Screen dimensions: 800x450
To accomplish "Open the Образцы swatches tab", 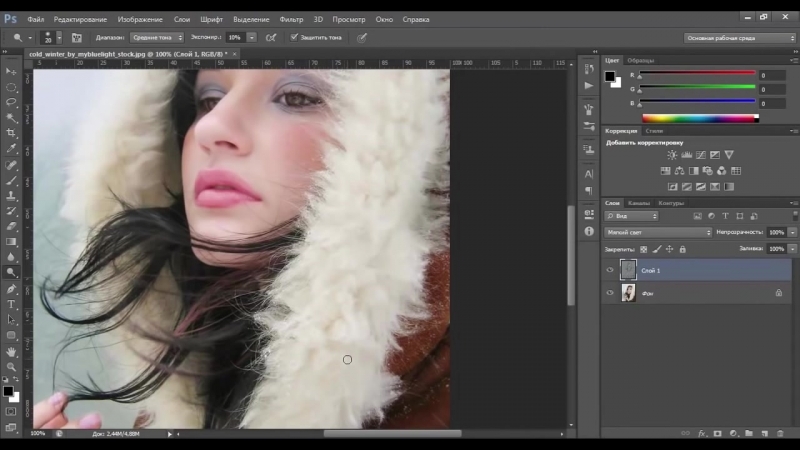I will (640, 60).
